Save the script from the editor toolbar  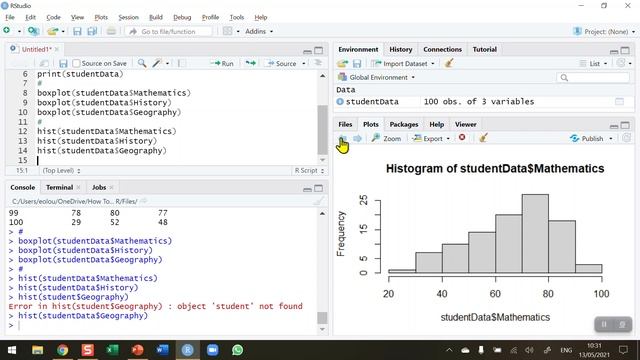pos(63,63)
